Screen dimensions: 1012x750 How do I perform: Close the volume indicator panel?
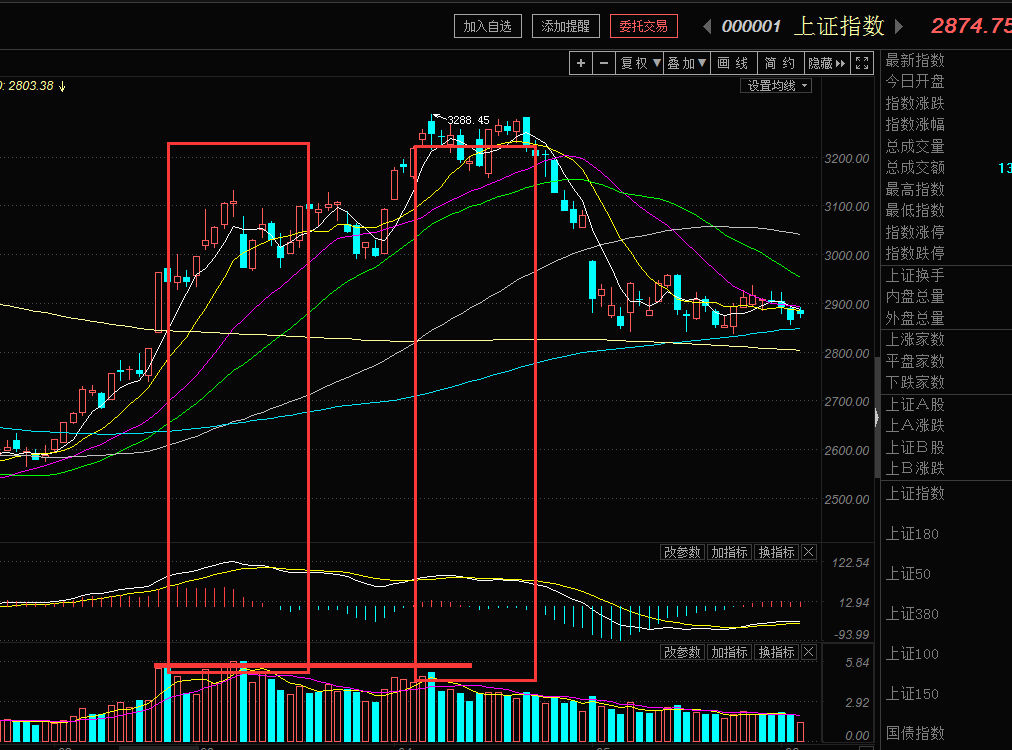pos(809,653)
